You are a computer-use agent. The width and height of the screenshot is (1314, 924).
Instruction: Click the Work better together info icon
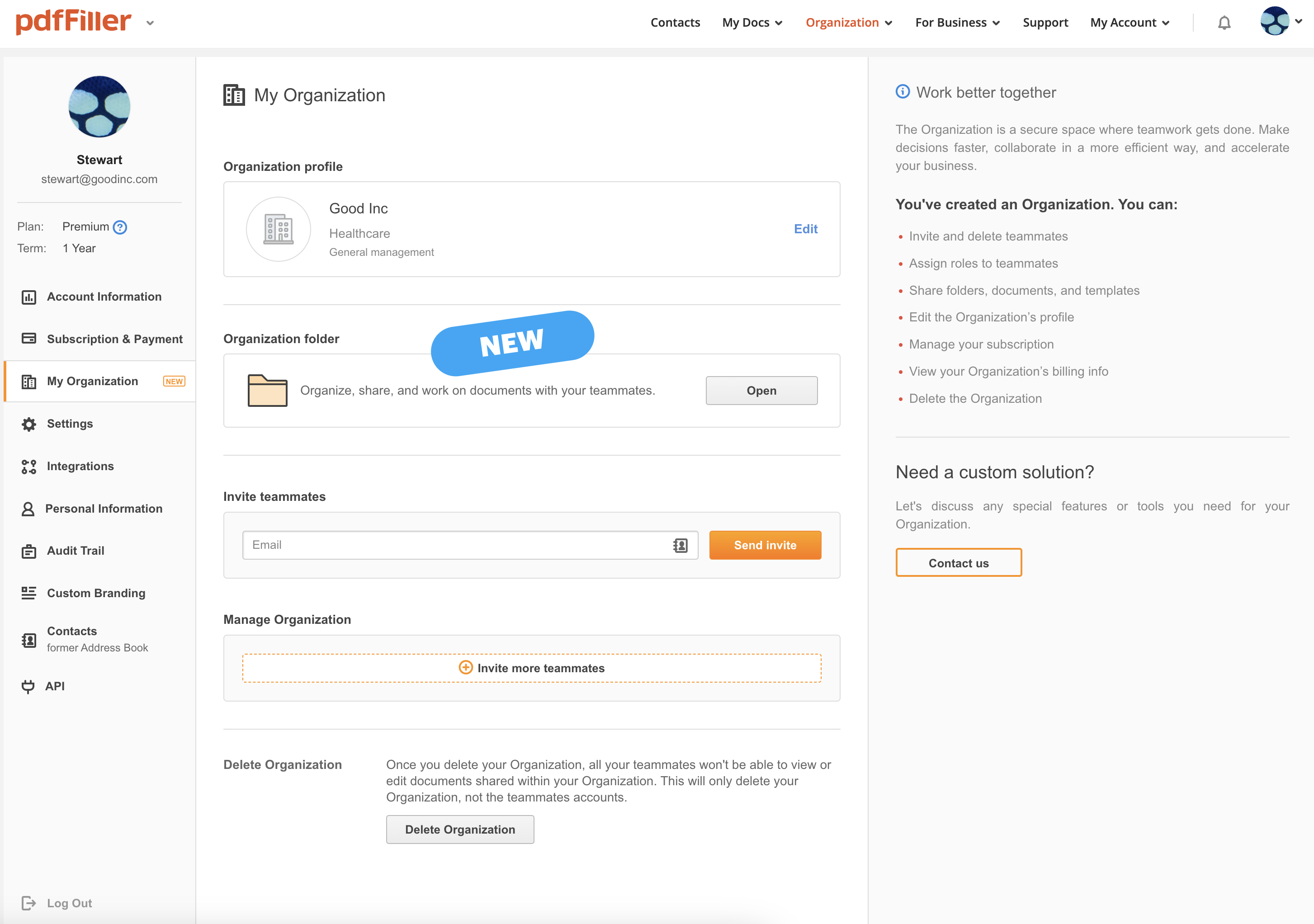click(x=903, y=92)
